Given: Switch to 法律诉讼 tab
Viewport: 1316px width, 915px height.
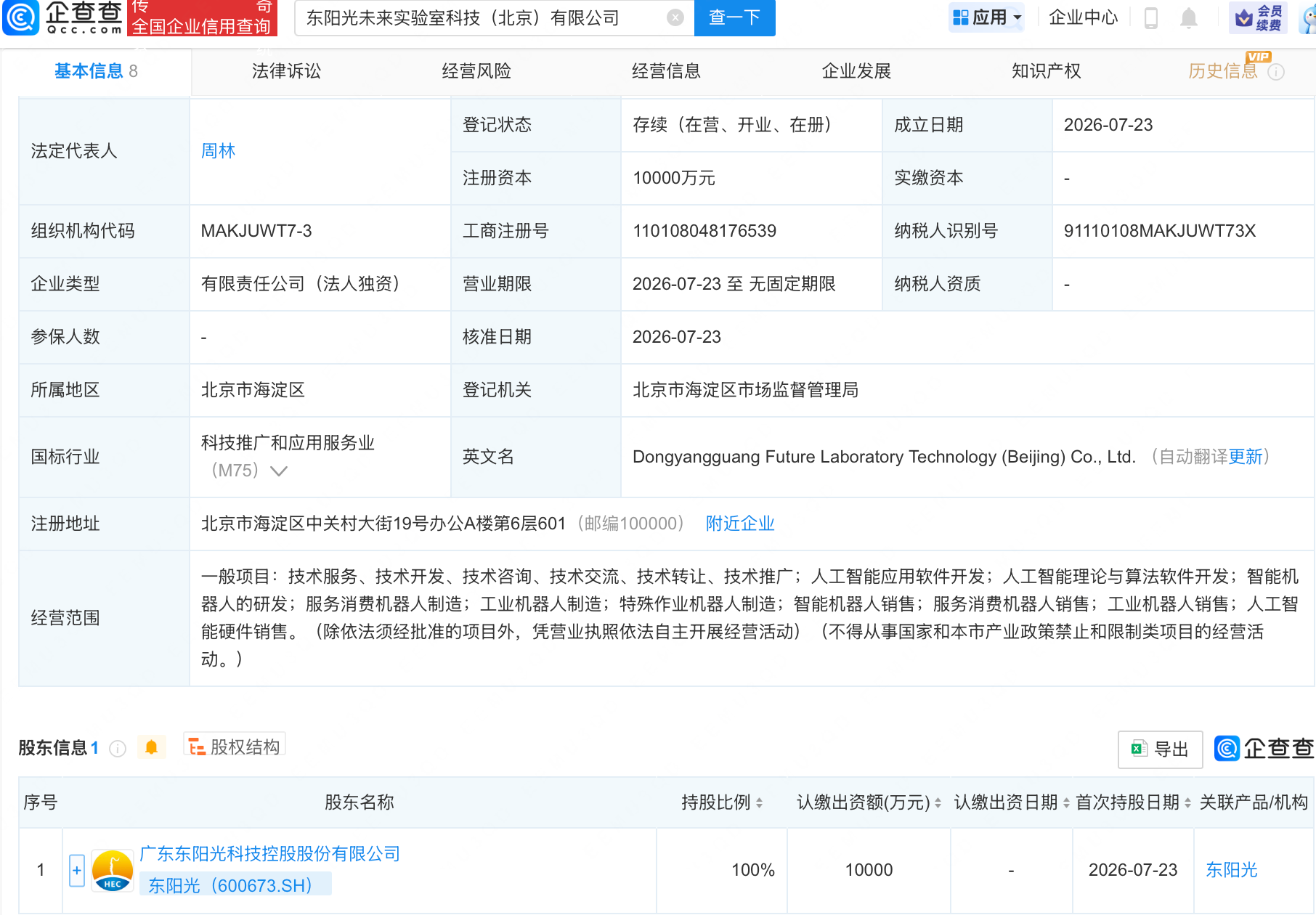Looking at the screenshot, I should (286, 71).
